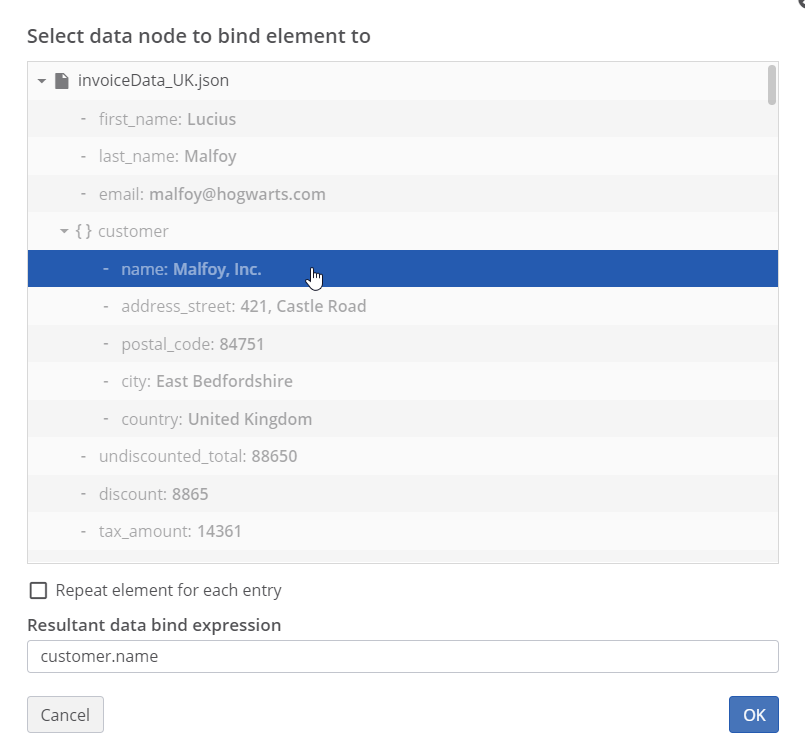Collapse the customer node arrow

click(64, 231)
